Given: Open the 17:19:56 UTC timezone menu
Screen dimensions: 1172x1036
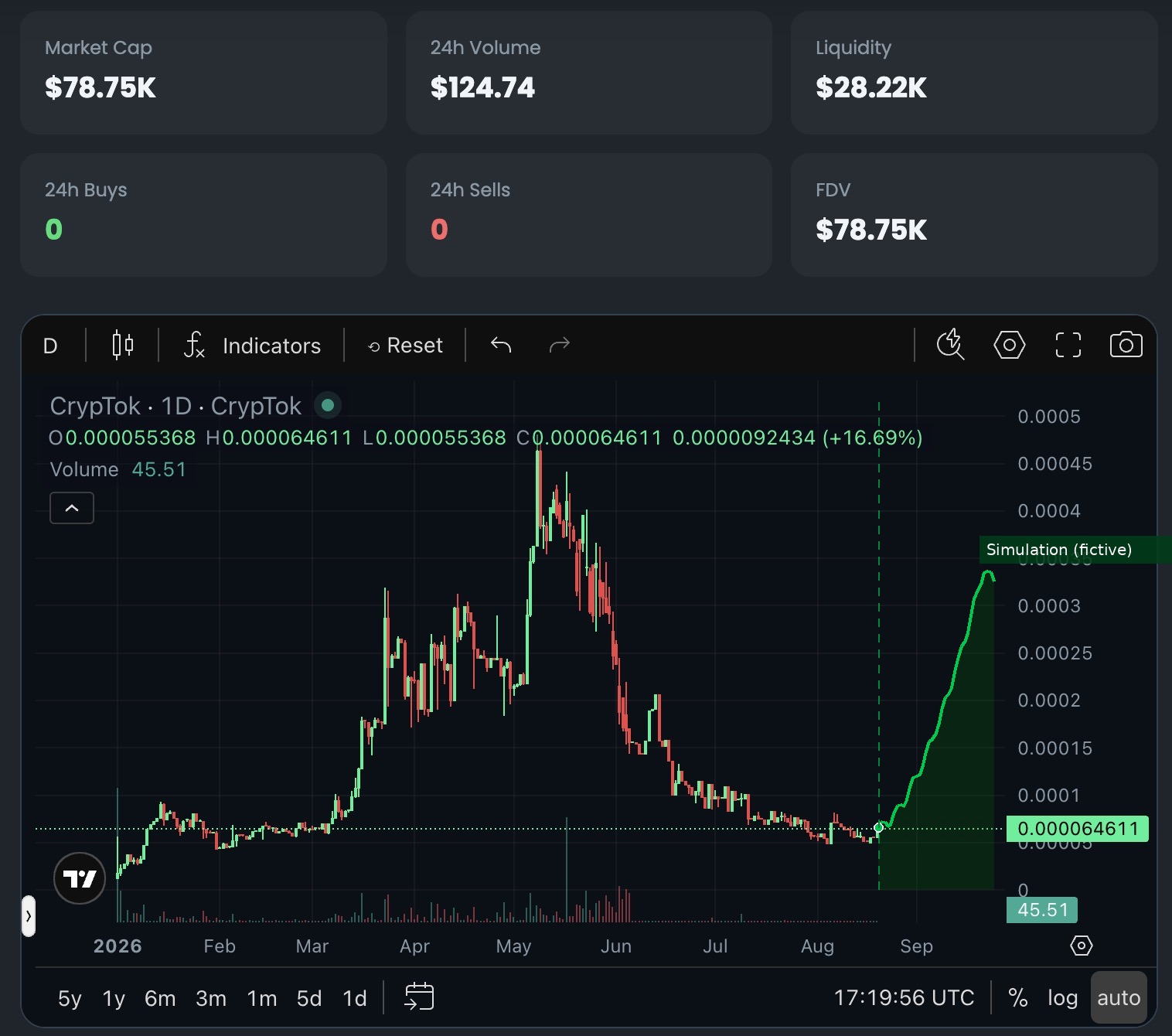Looking at the screenshot, I should point(904,998).
